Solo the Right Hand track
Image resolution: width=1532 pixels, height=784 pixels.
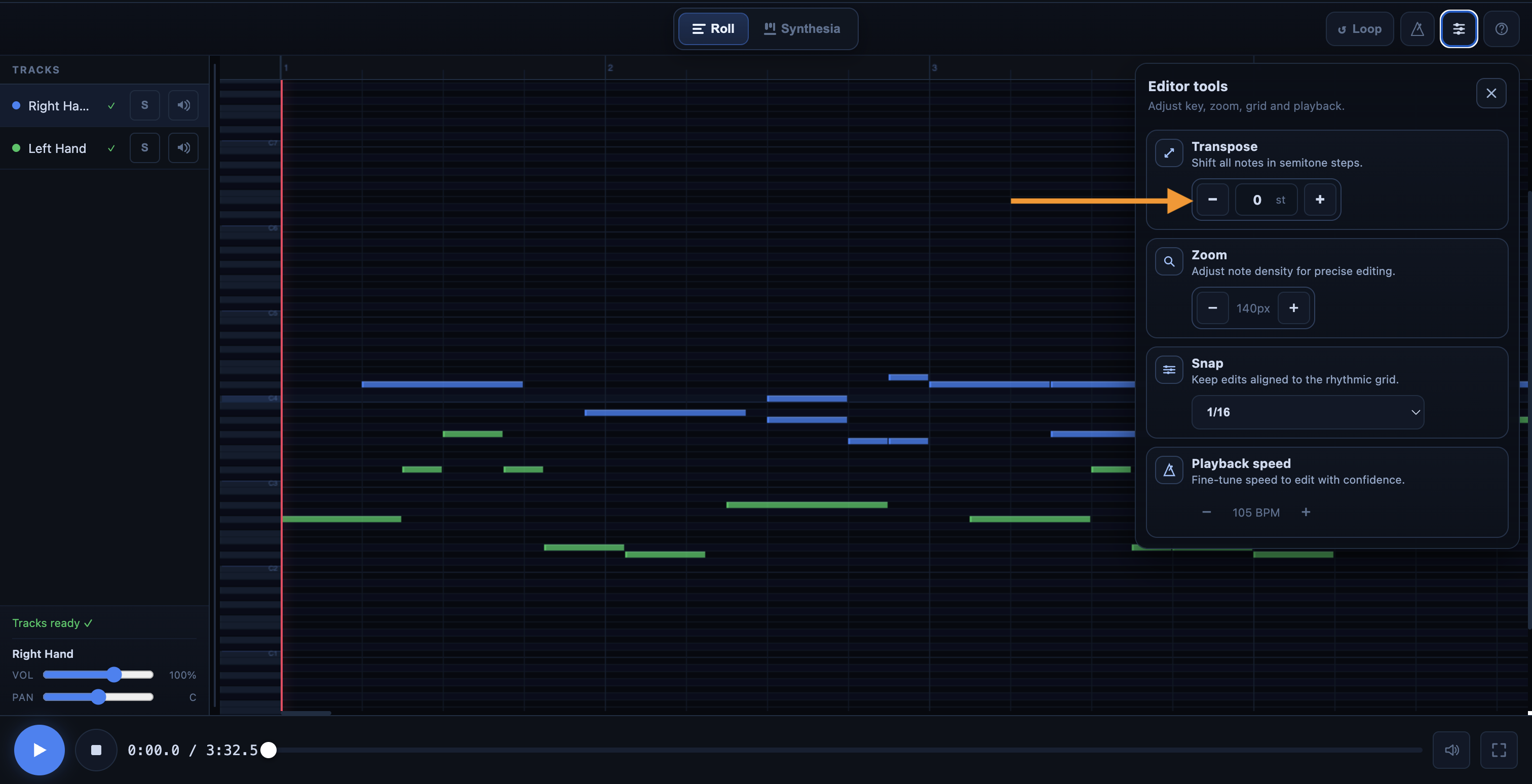tap(144, 105)
